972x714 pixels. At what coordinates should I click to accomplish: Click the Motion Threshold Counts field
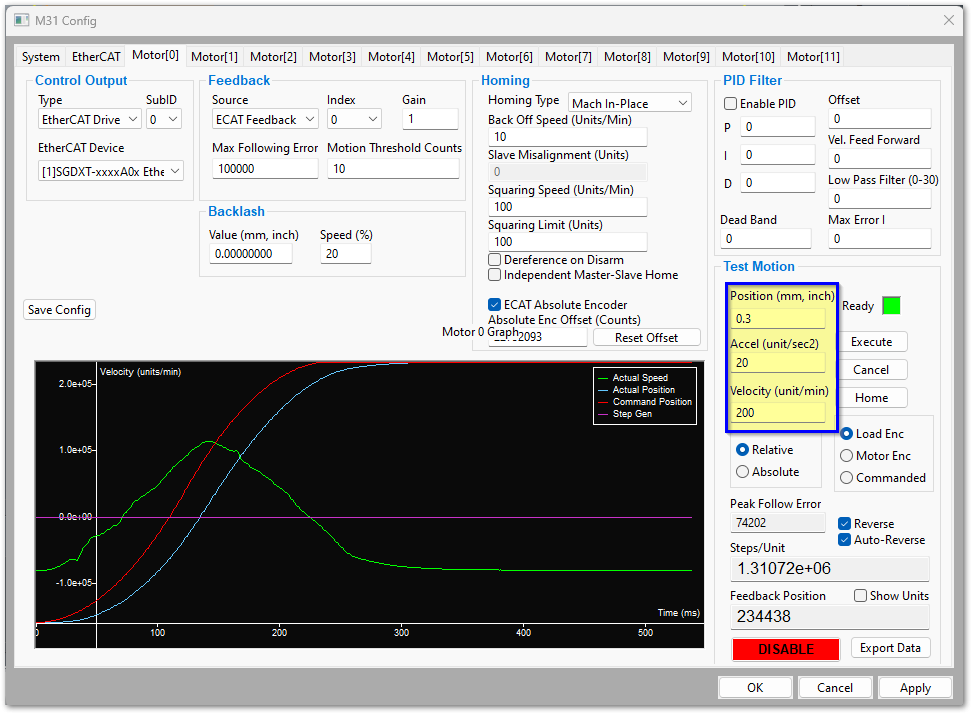click(393, 169)
